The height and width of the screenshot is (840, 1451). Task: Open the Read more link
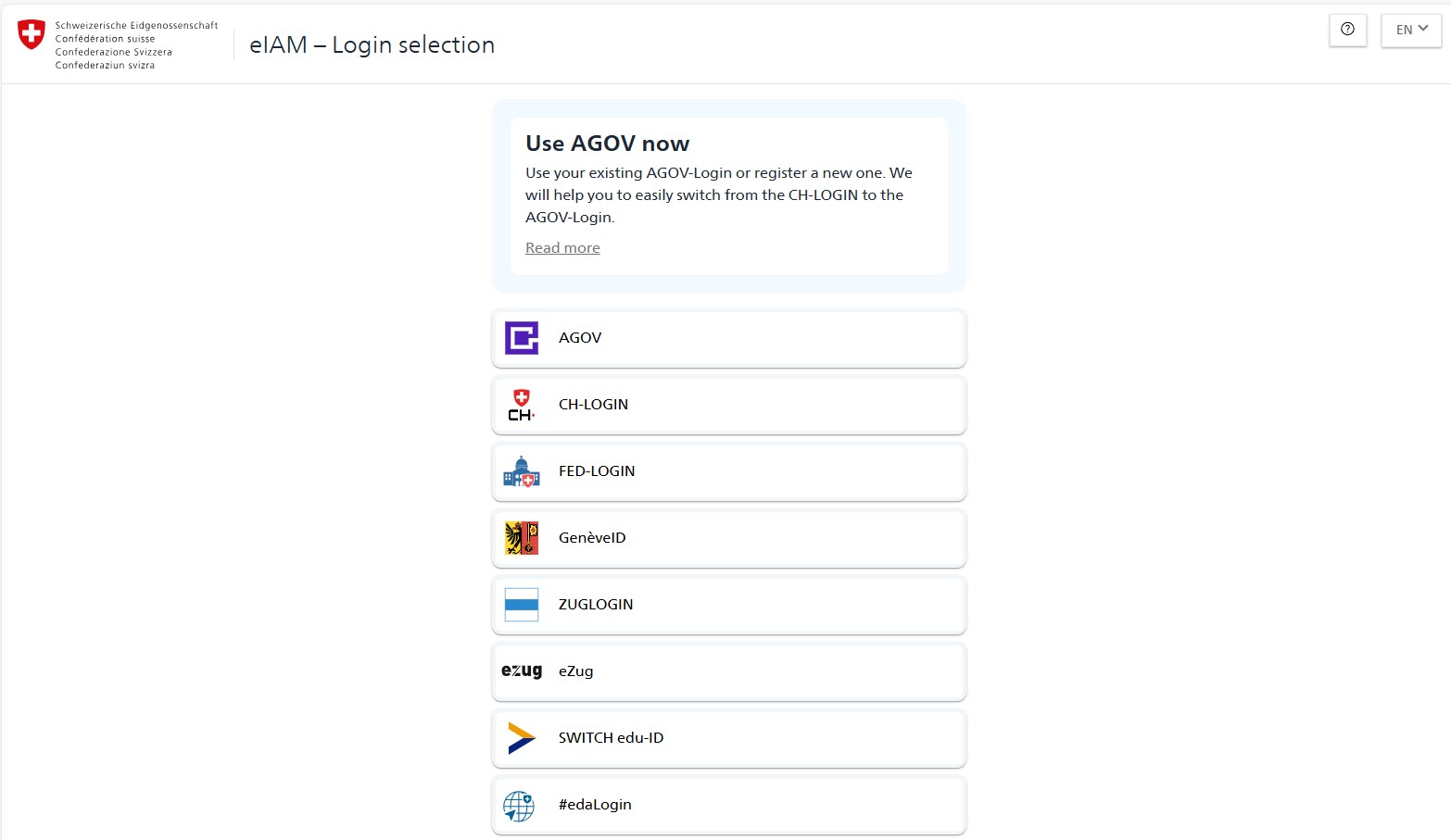click(562, 247)
